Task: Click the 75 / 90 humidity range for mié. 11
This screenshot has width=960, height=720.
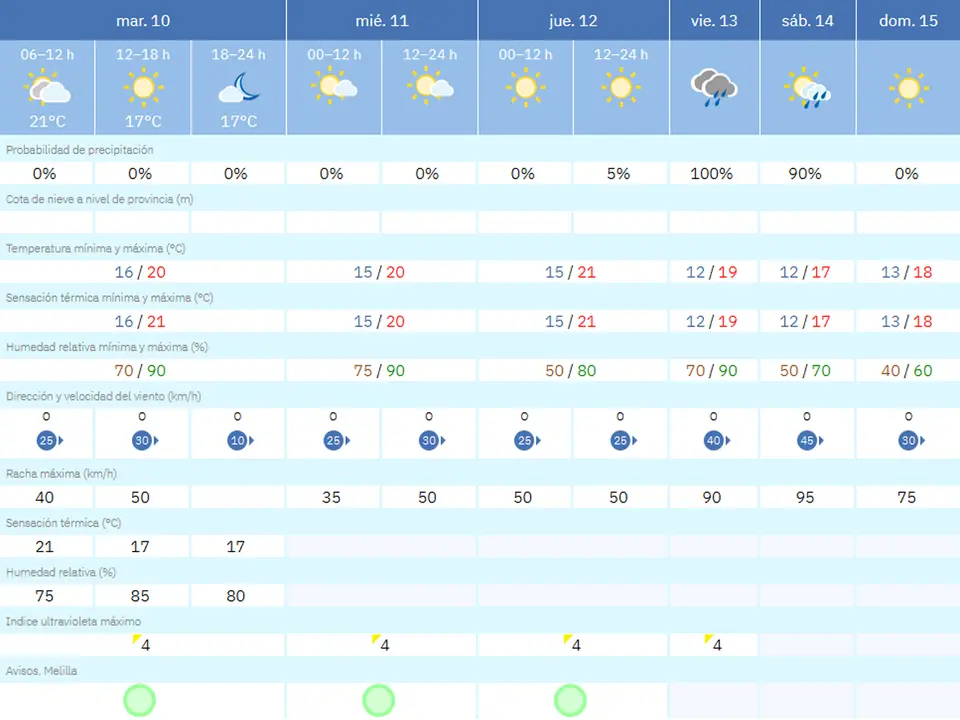Action: tap(379, 370)
